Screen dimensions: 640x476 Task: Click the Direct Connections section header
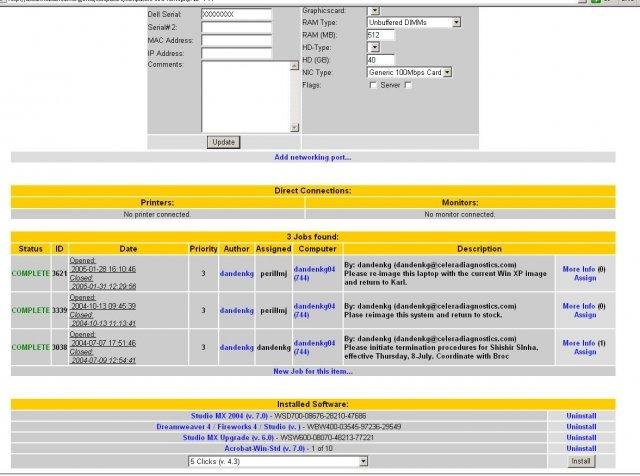313,191
